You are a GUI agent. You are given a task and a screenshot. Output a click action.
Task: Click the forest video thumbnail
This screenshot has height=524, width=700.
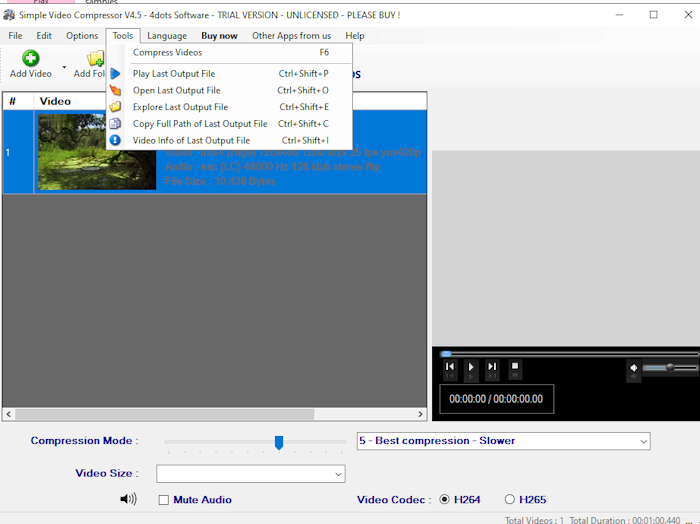(97, 152)
